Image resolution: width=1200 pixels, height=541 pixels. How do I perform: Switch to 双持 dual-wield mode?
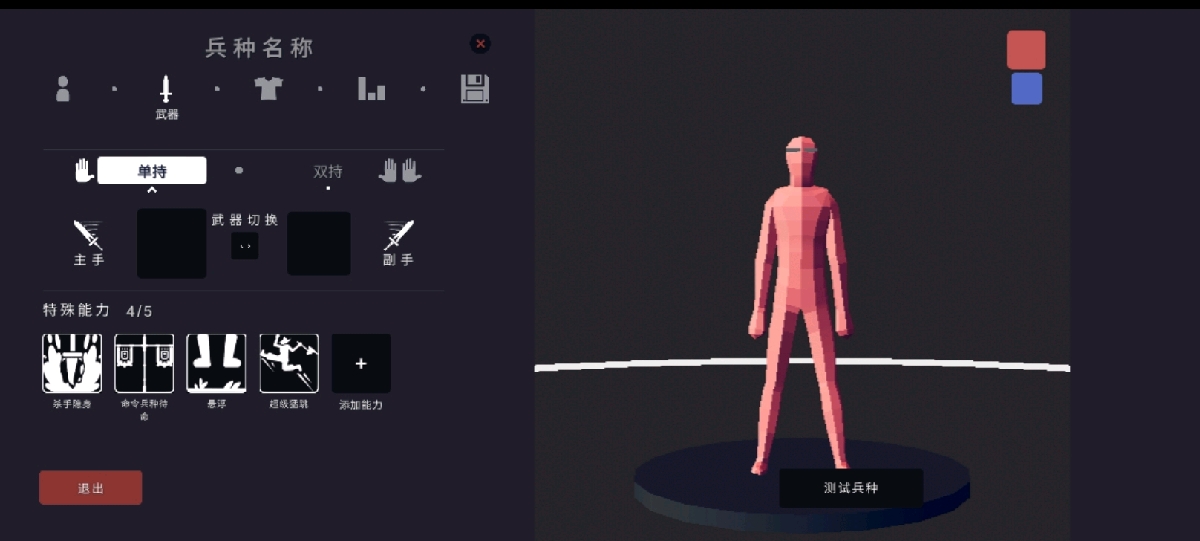tap(328, 172)
